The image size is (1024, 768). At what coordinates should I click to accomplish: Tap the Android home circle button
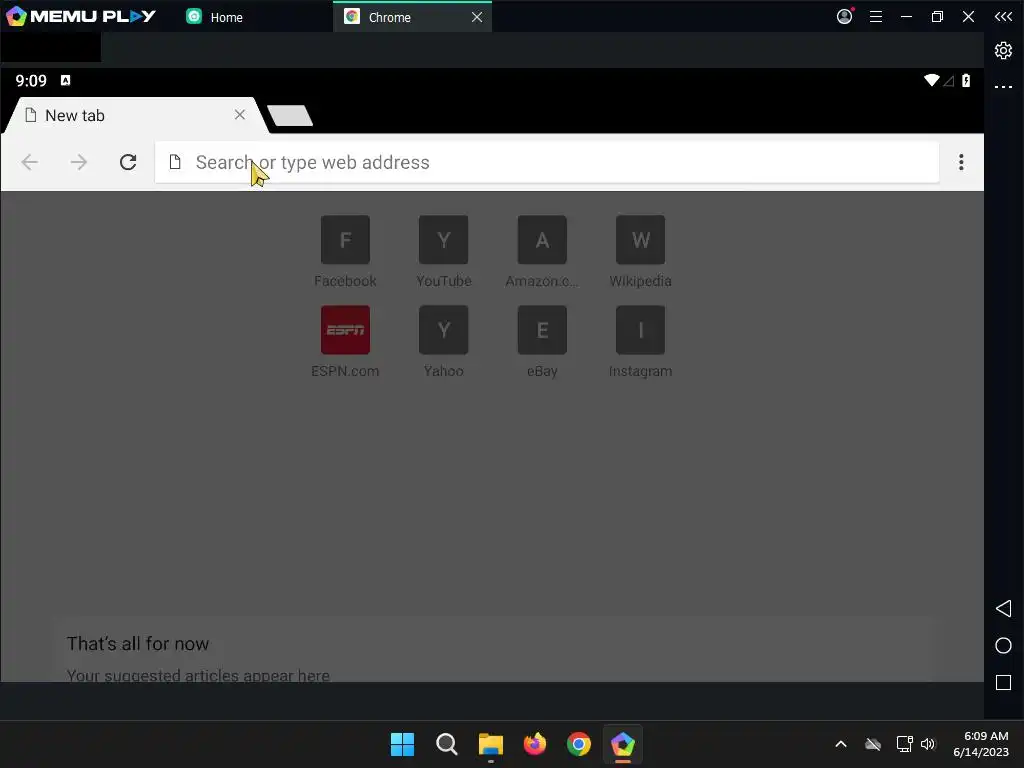coord(1003,646)
